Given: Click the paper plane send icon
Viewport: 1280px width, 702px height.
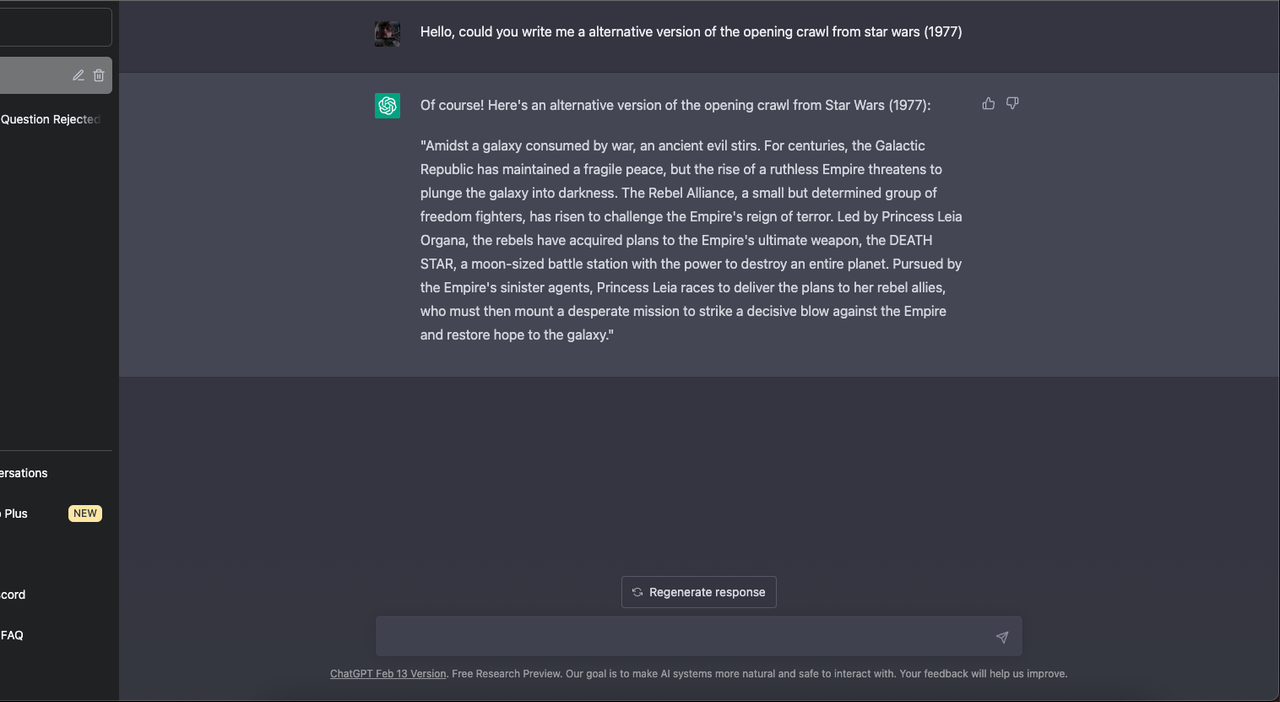Looking at the screenshot, I should tap(1002, 637).
